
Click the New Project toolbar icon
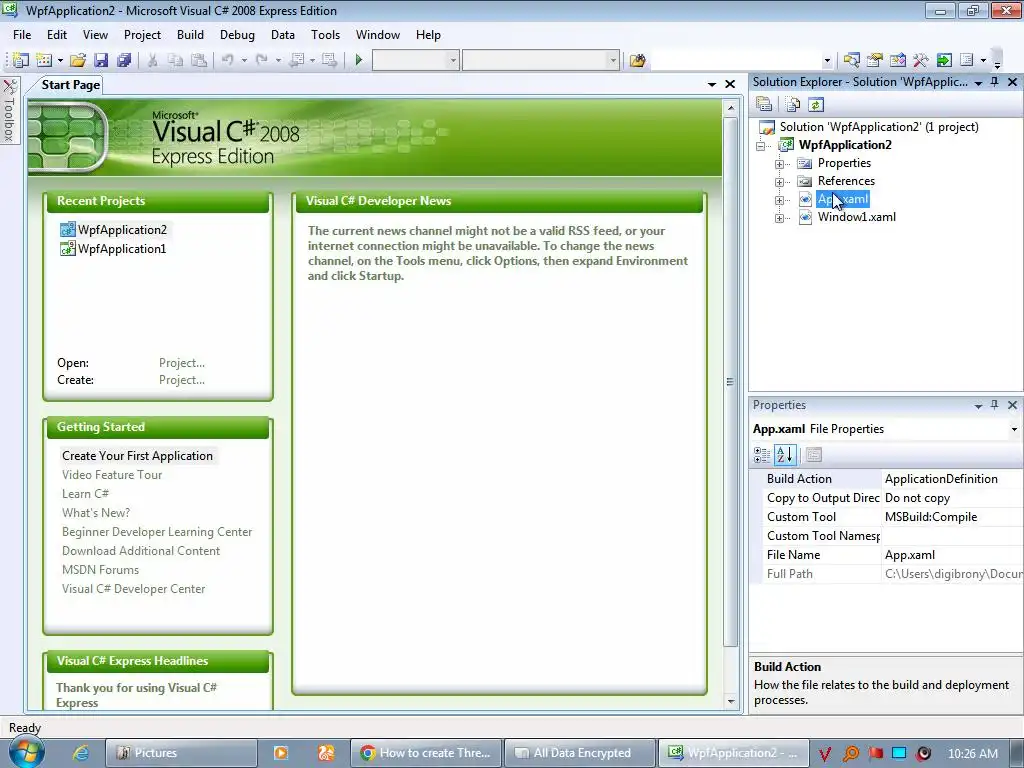[20, 60]
